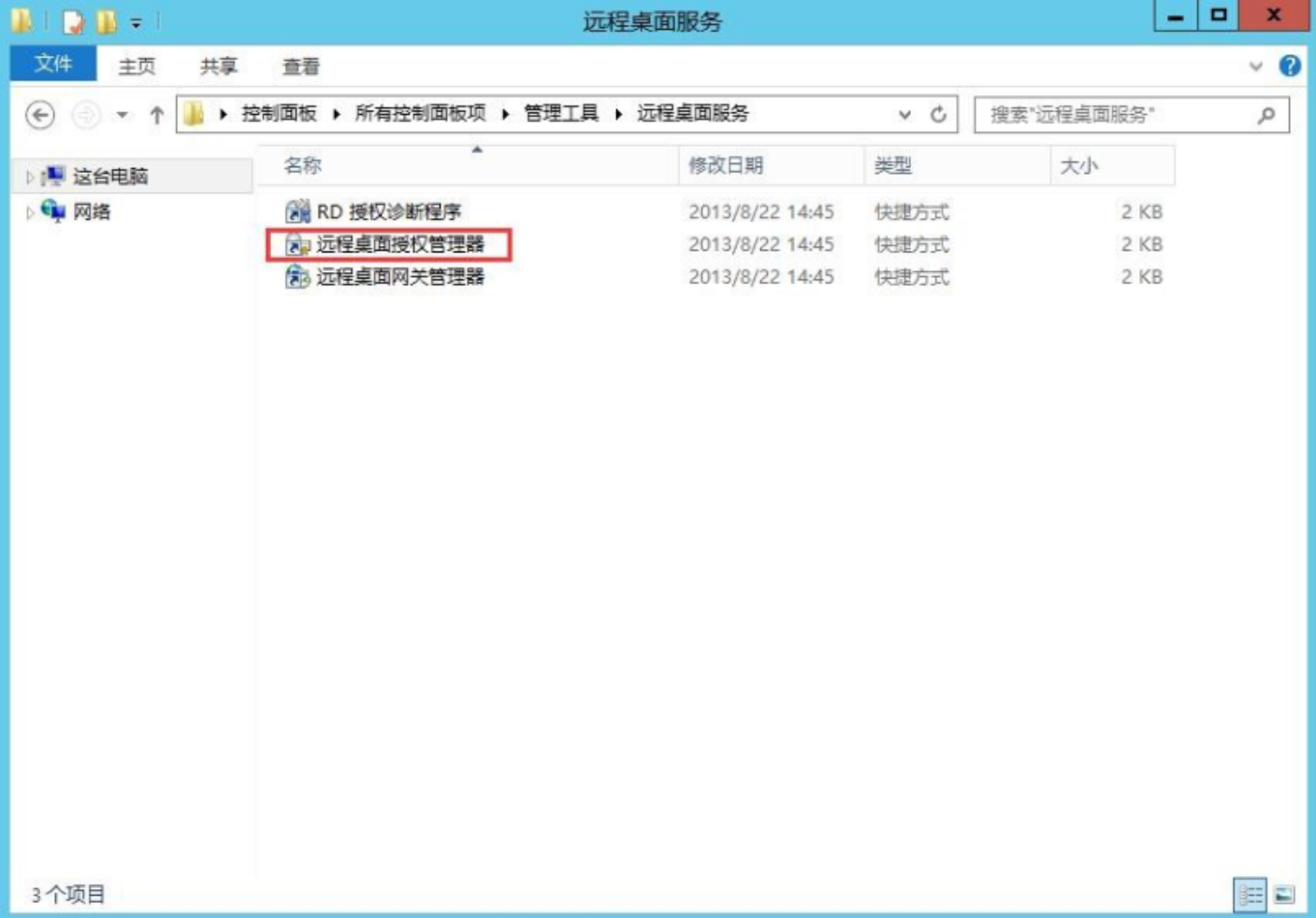Viewport: 1316px width, 918px height.
Task: Click the window system folder icon in title bar
Action: coord(22,20)
